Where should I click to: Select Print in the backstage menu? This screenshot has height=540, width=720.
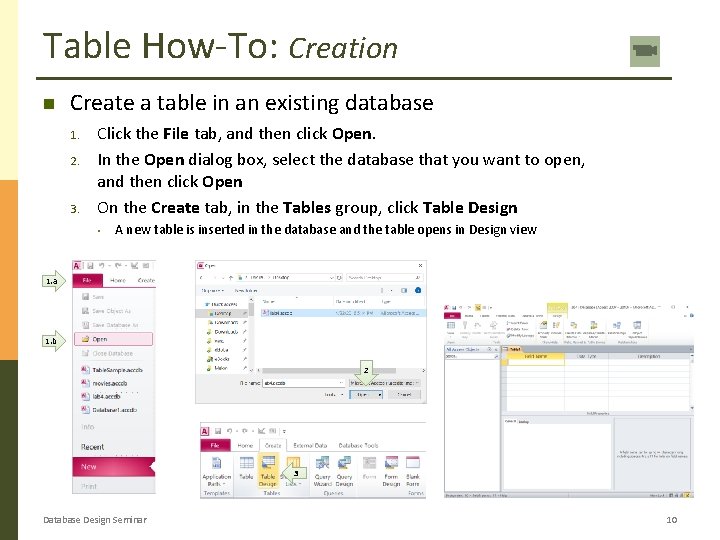point(89,486)
